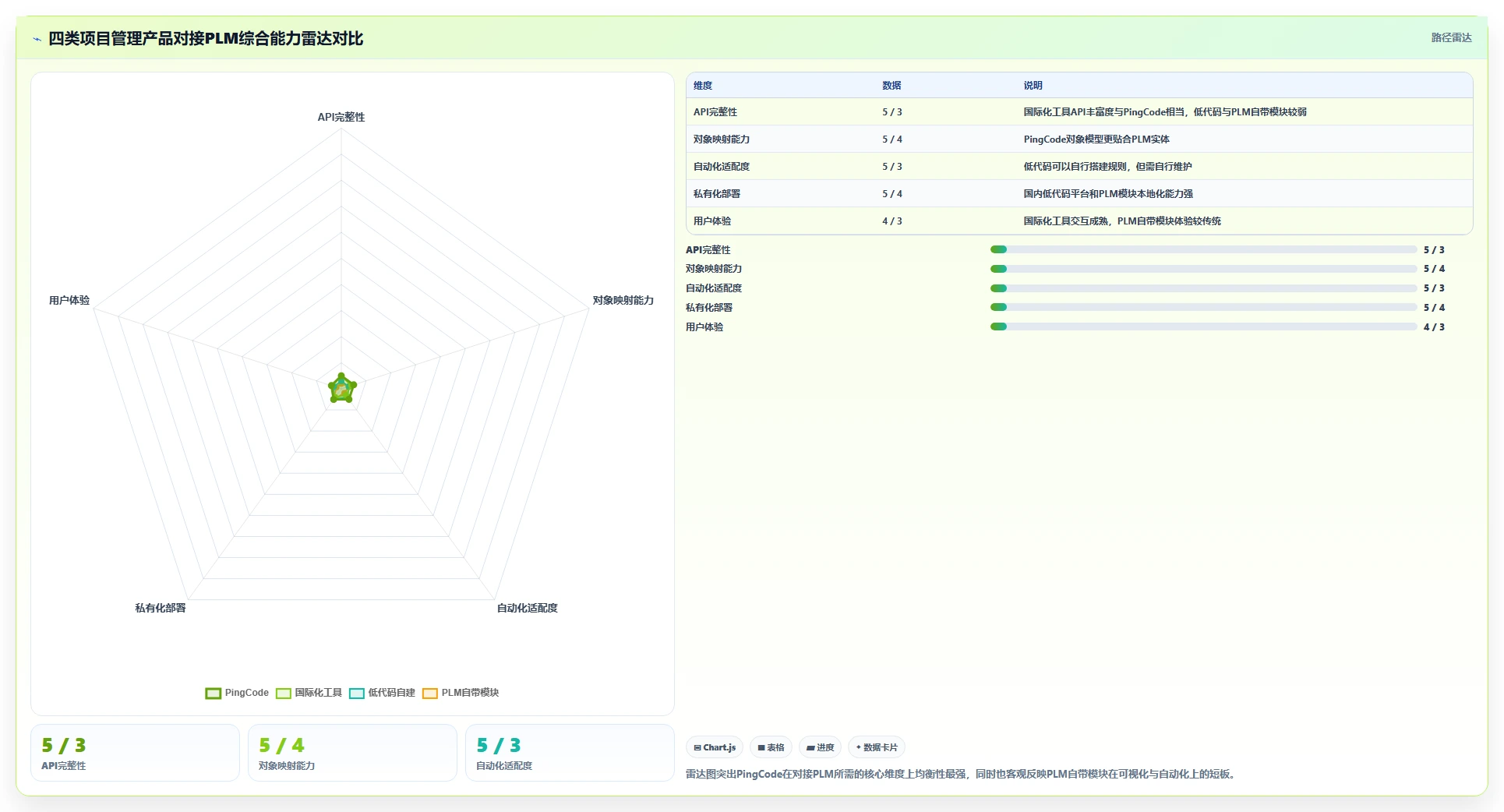This screenshot has height=812, width=1504.
Task: Click the 5 / 3 自动化适配度 data card
Action: [570, 753]
